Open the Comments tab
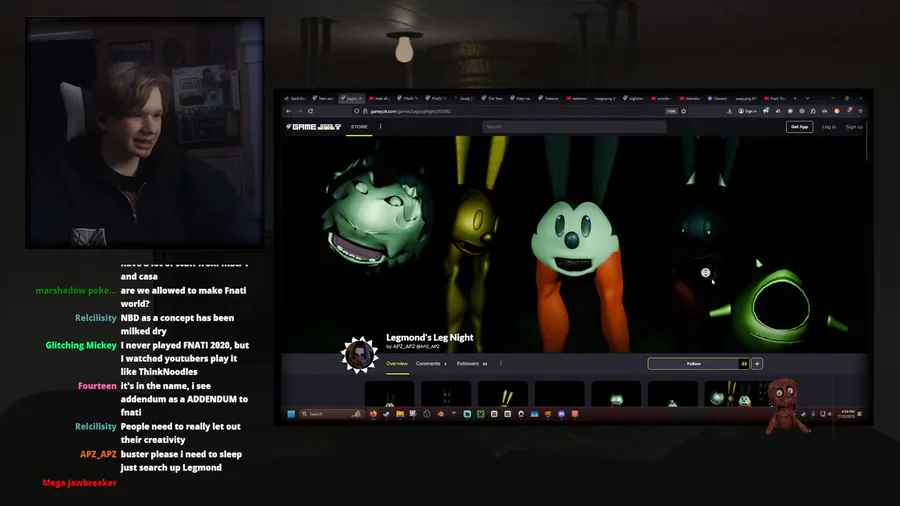This screenshot has height=506, width=900. (x=430, y=364)
